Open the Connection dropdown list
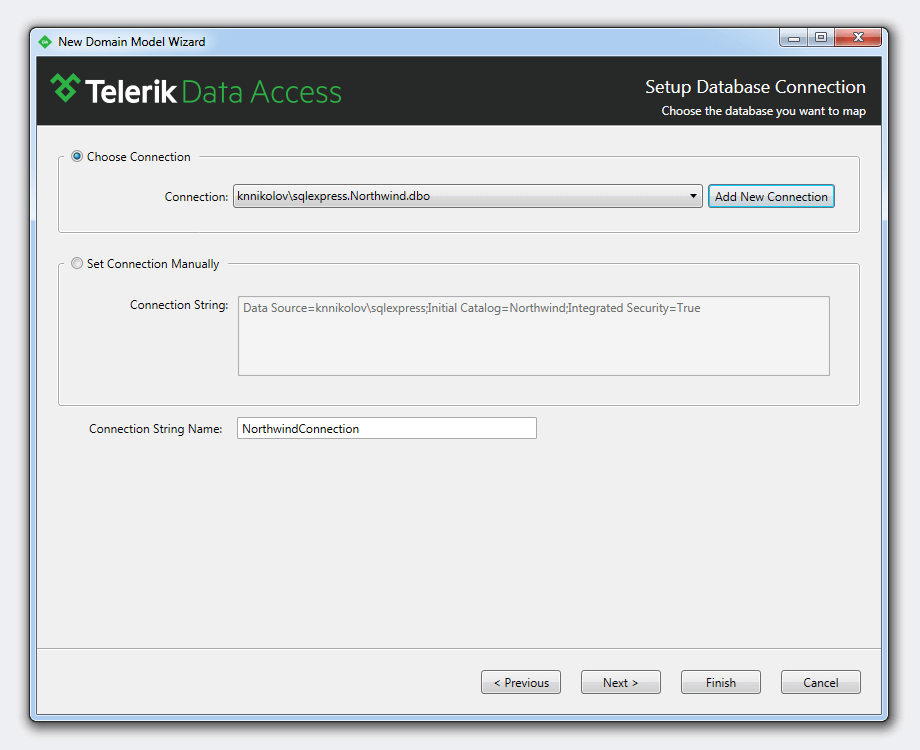Viewport: 920px width, 750px height. click(468, 196)
